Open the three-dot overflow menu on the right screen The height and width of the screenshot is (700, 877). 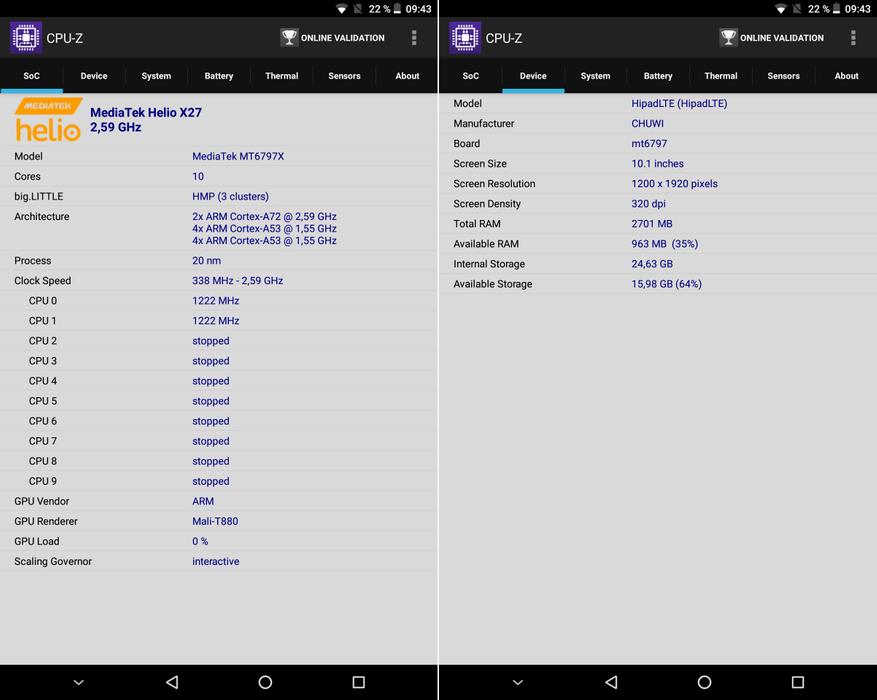click(x=853, y=38)
